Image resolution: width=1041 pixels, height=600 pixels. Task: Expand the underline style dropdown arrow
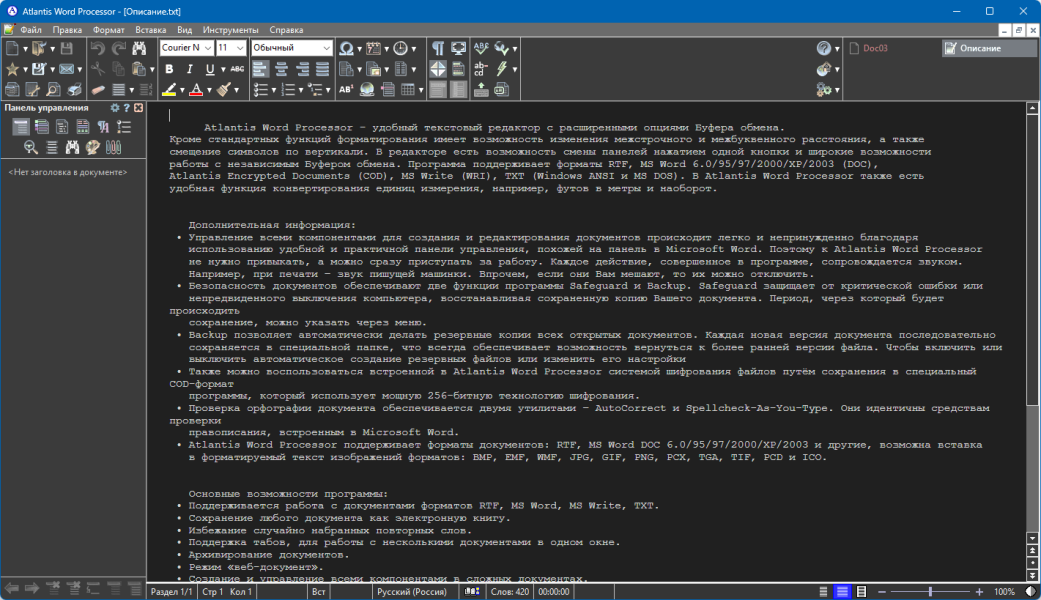(223, 69)
